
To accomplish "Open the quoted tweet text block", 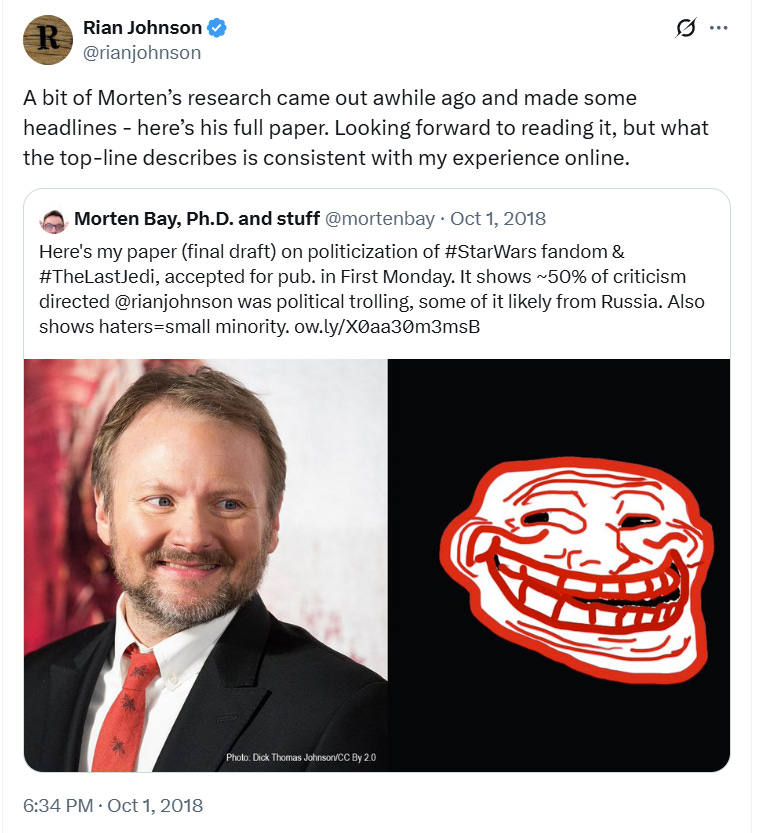I will pyautogui.click(x=372, y=289).
